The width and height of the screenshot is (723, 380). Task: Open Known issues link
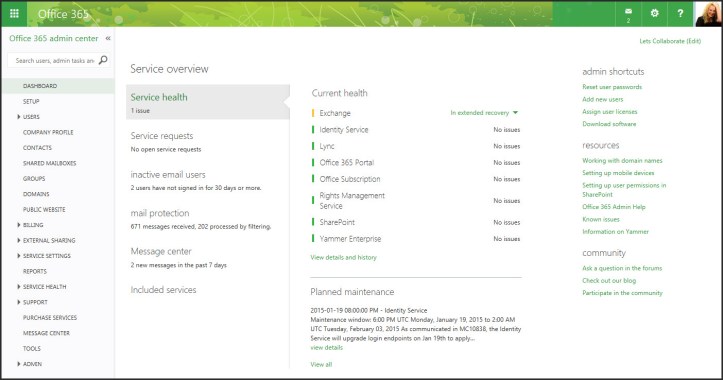point(601,220)
